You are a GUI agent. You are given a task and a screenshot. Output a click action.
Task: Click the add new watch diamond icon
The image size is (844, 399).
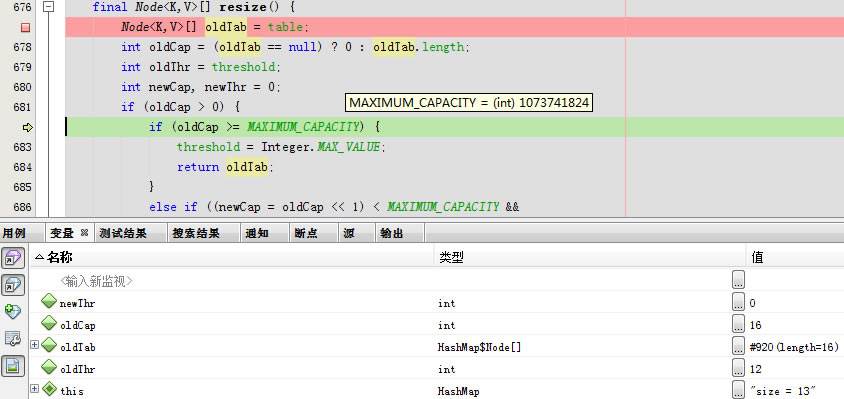pyautogui.click(x=13, y=311)
